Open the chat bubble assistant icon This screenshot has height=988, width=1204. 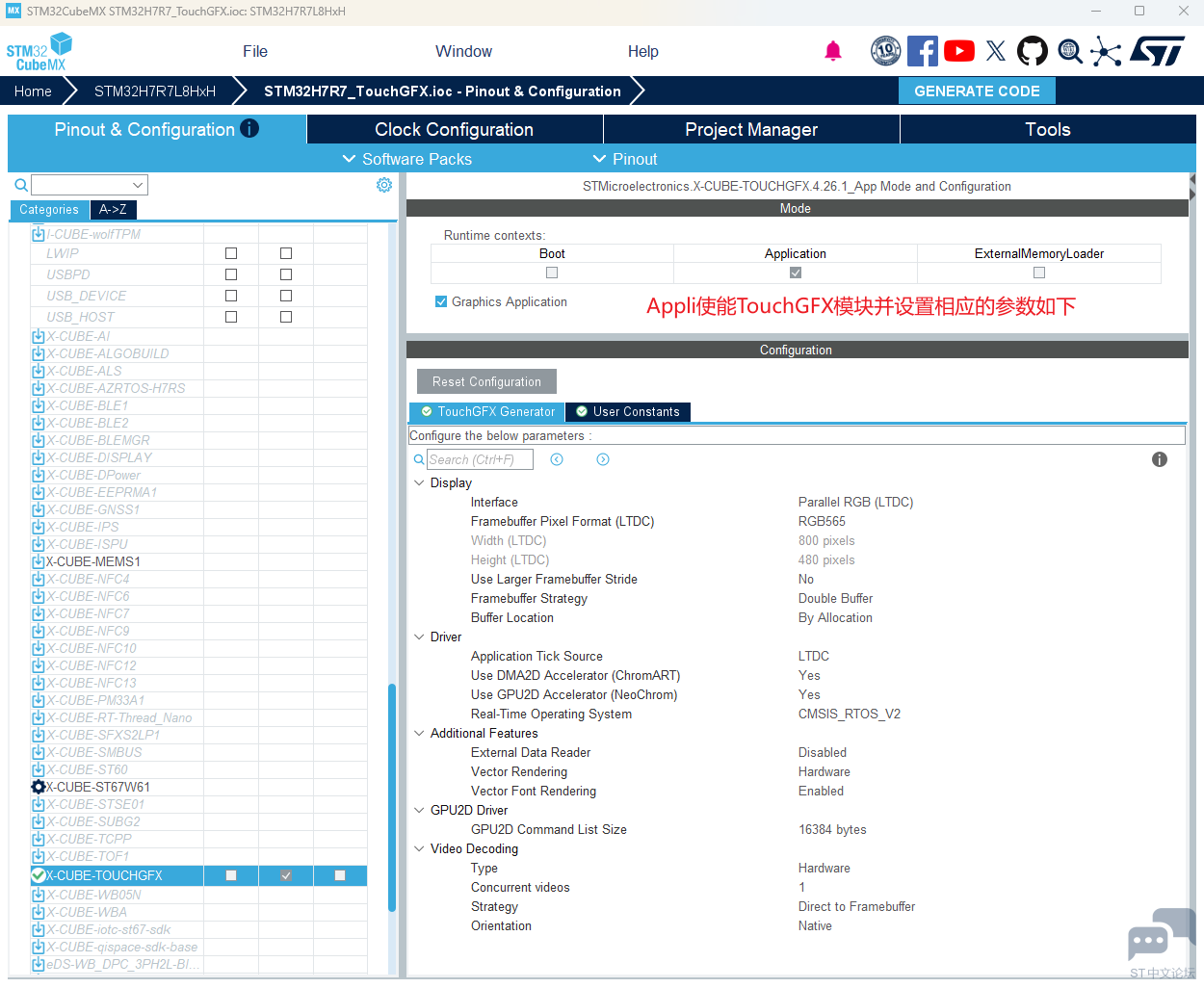tap(1161, 934)
